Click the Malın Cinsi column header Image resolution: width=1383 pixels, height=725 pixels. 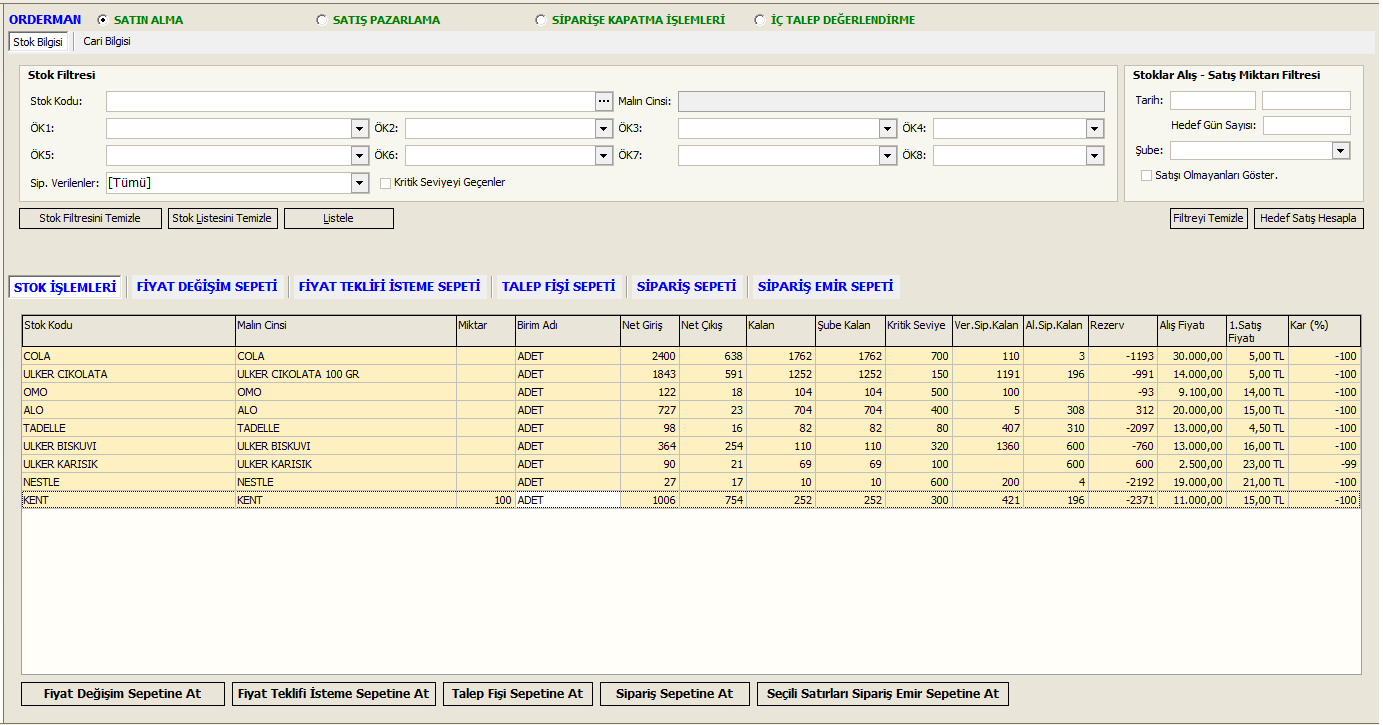tap(345, 331)
